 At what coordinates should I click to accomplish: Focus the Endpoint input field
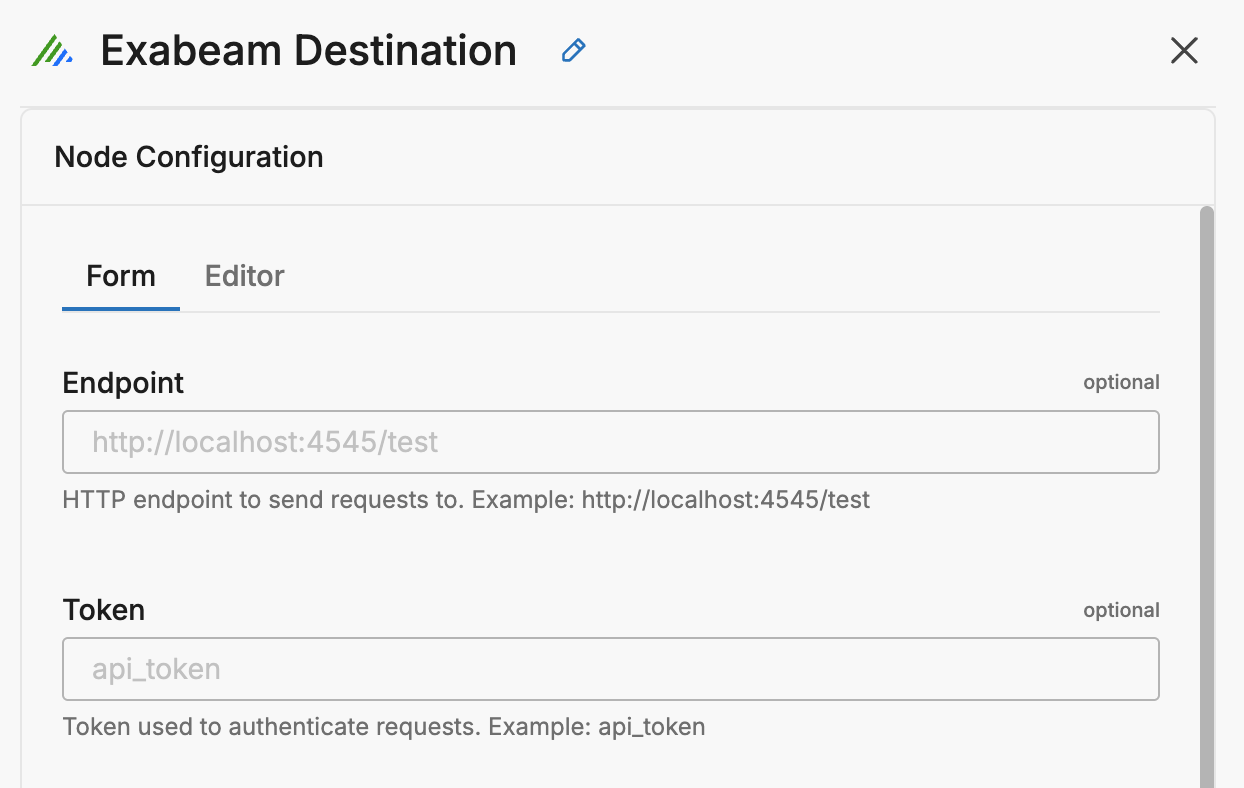[x=611, y=442]
